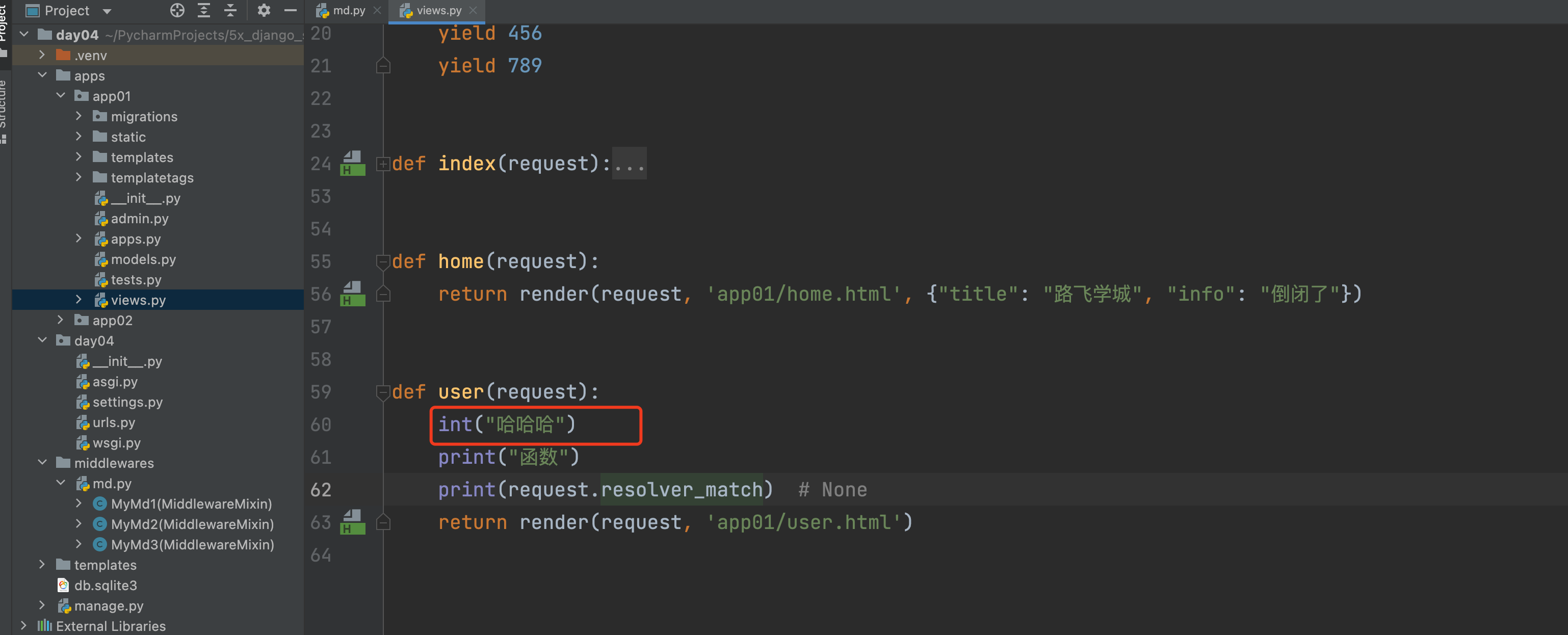The width and height of the screenshot is (1568, 635).
Task: Fold the user function at line 59
Action: [383, 391]
